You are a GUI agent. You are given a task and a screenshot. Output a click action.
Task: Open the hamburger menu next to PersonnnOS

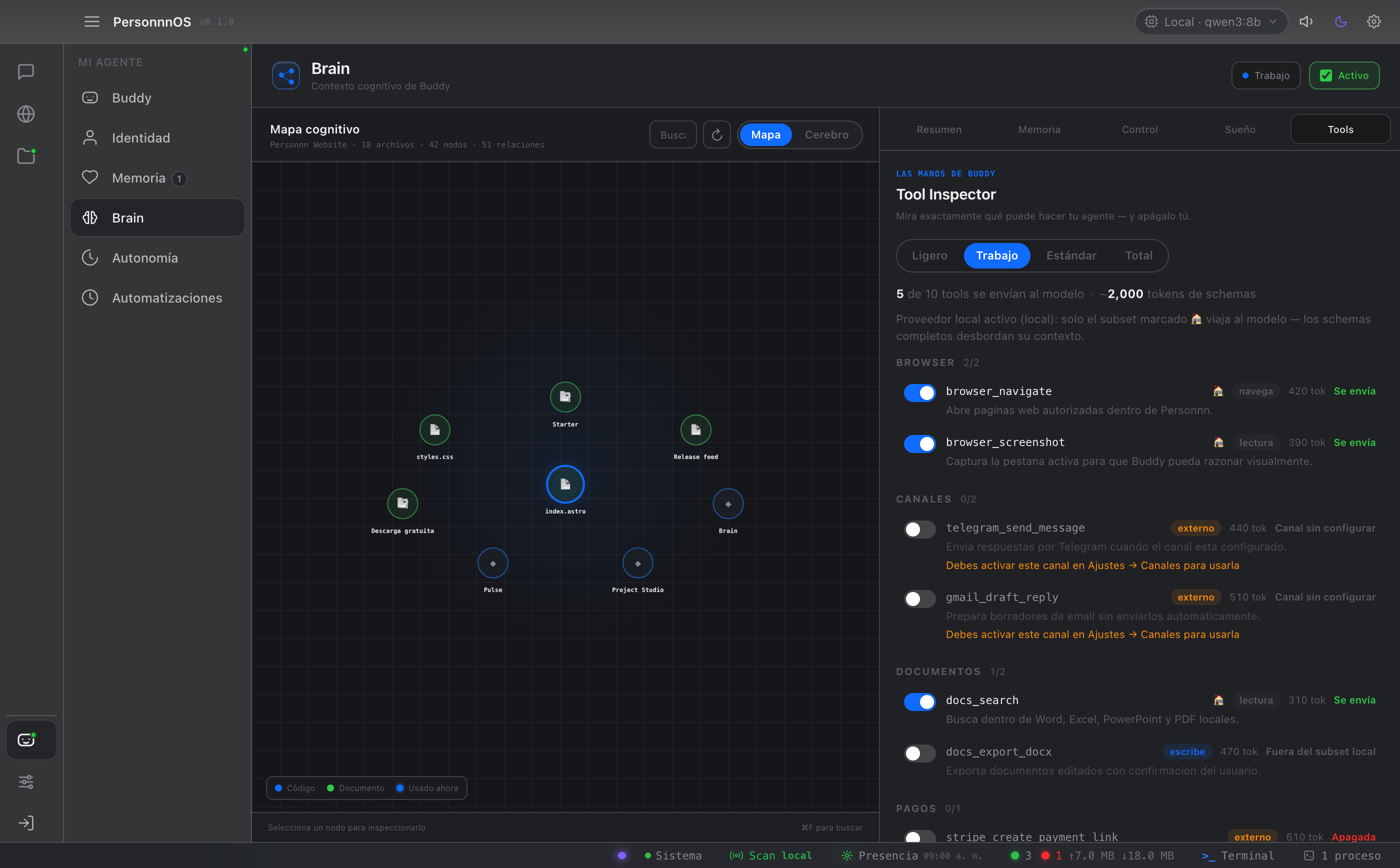coord(92,22)
